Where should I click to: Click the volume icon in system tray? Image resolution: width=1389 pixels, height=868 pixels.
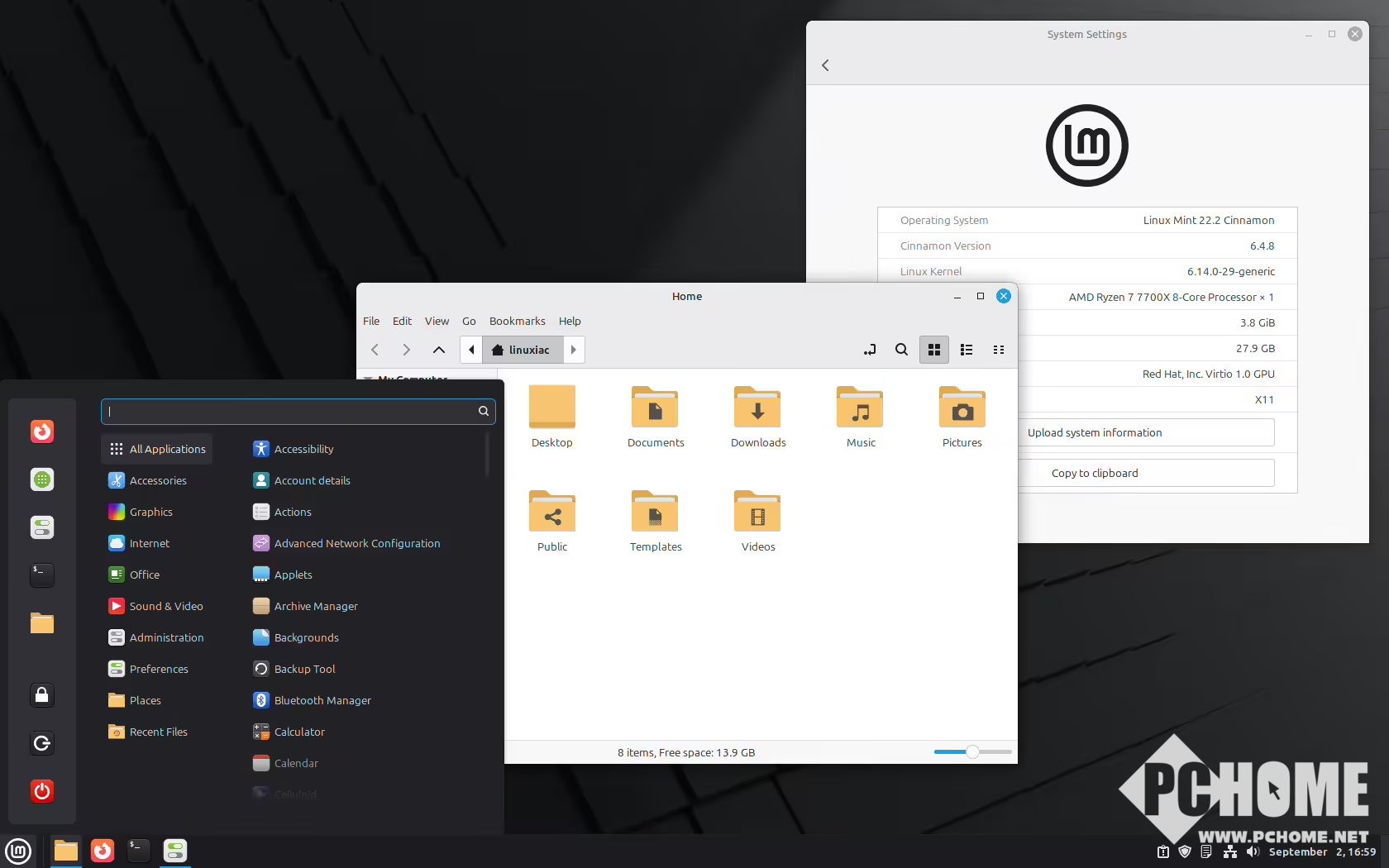[1253, 851]
